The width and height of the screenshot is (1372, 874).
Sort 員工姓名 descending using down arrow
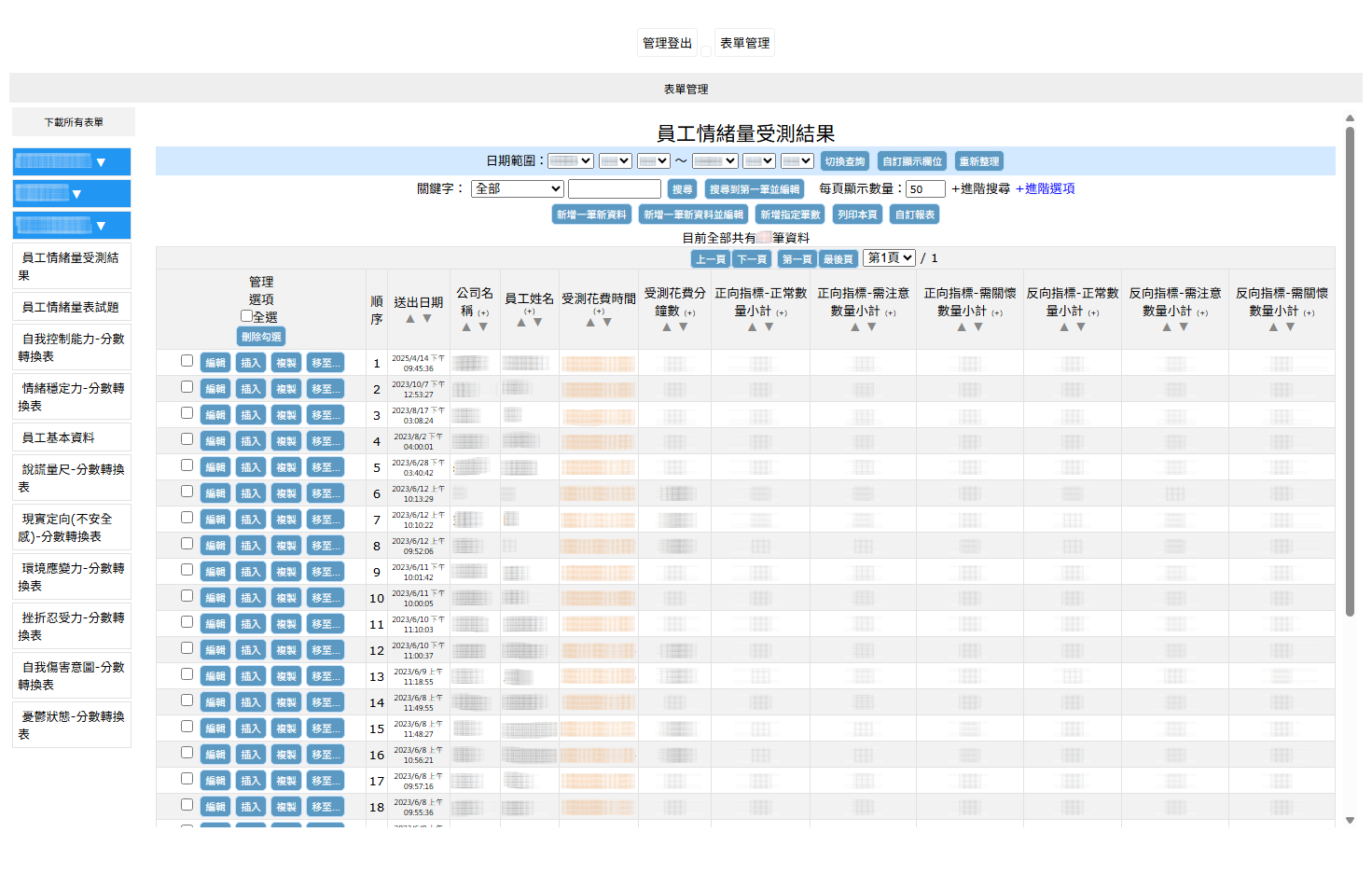(x=538, y=323)
